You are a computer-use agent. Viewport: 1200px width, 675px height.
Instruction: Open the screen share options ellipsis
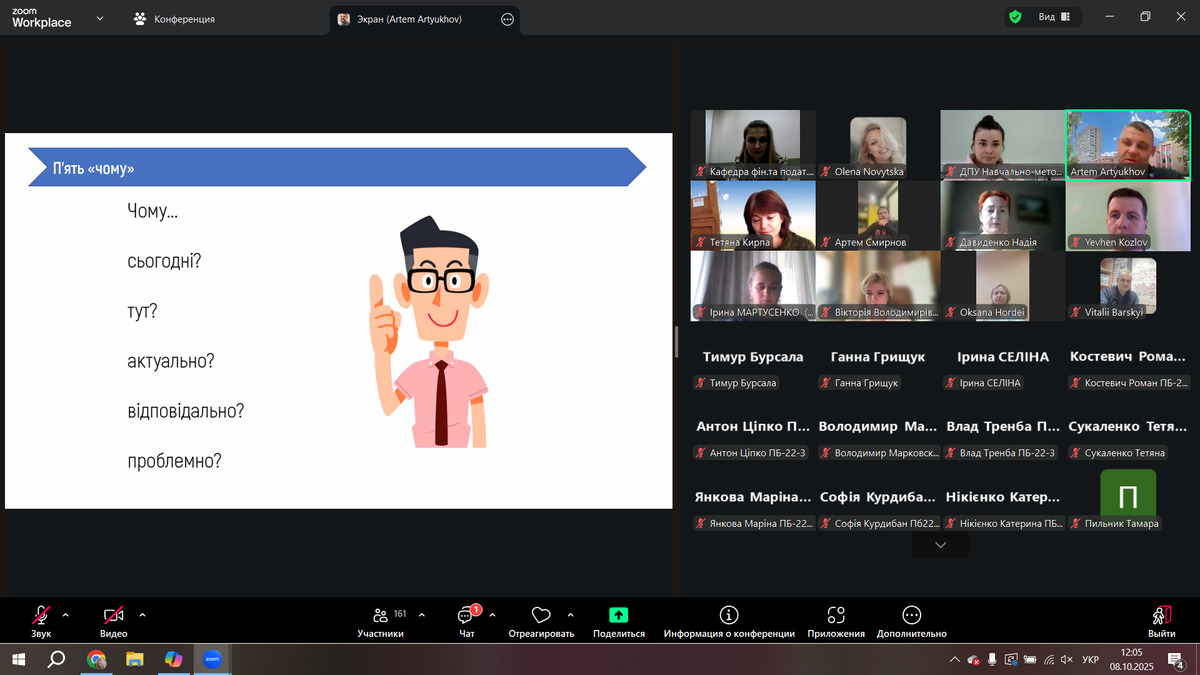(507, 19)
